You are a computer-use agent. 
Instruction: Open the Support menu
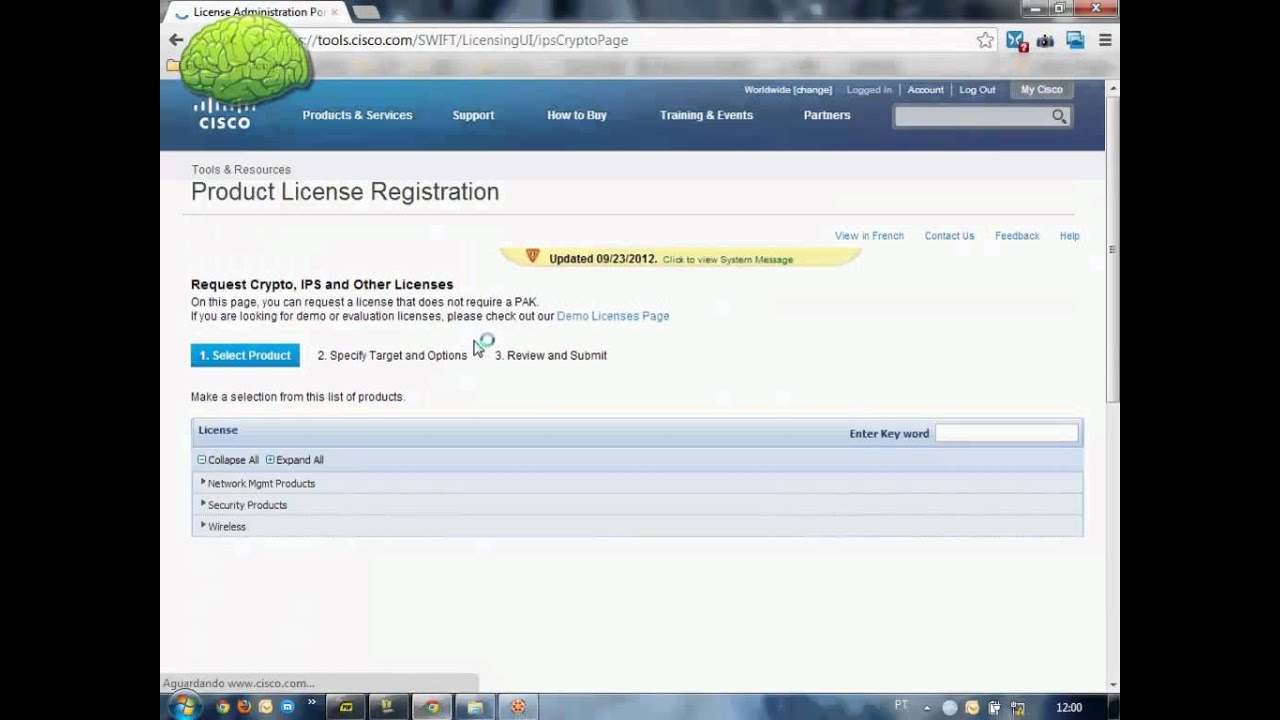pos(473,115)
